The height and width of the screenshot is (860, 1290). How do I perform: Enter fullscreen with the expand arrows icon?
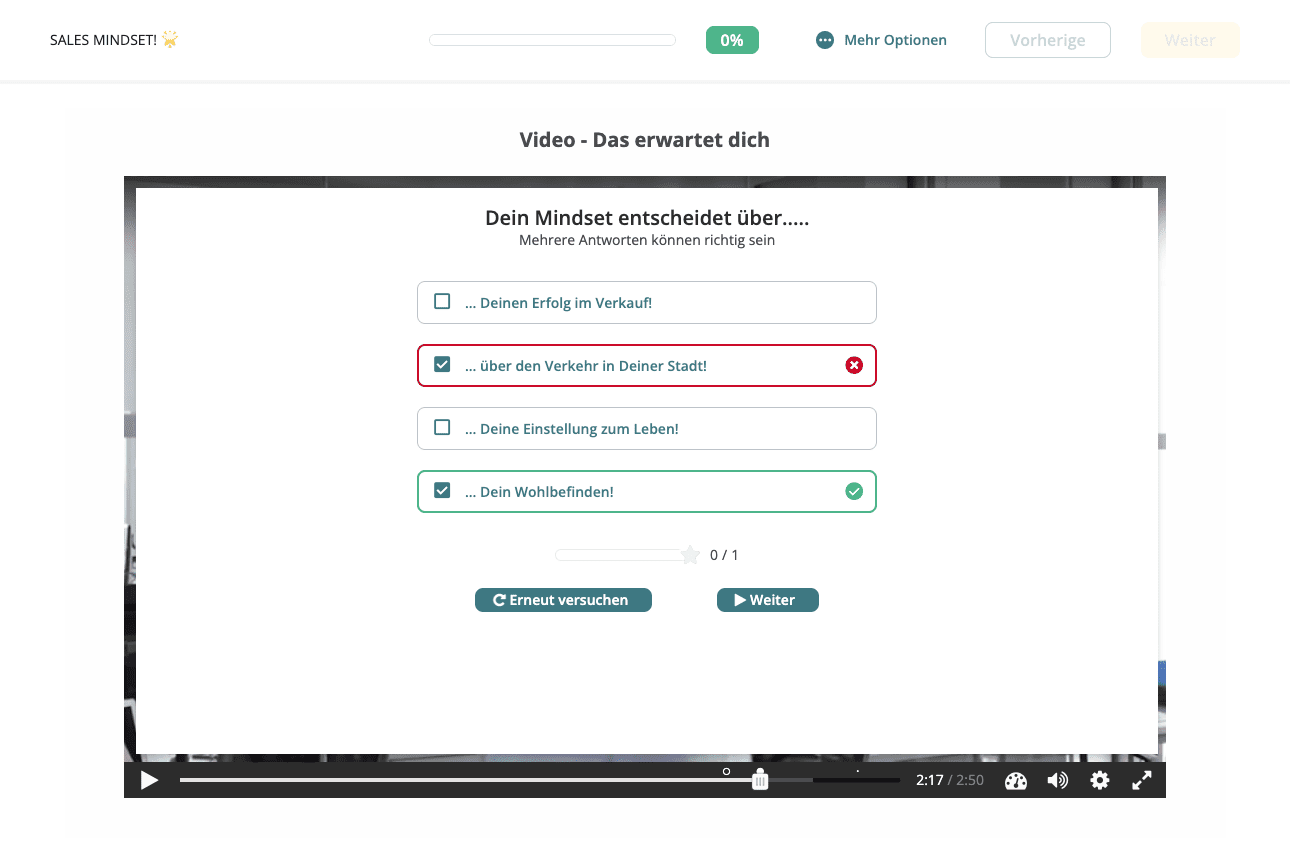(x=1142, y=781)
